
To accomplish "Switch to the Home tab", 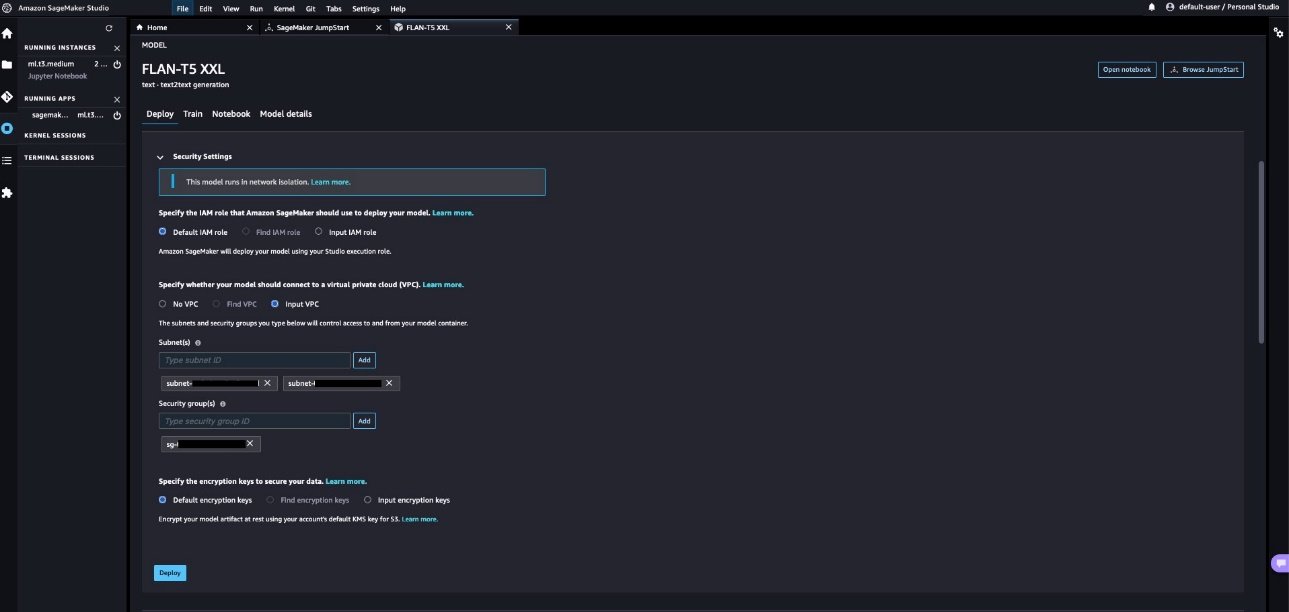I will 194,27.
